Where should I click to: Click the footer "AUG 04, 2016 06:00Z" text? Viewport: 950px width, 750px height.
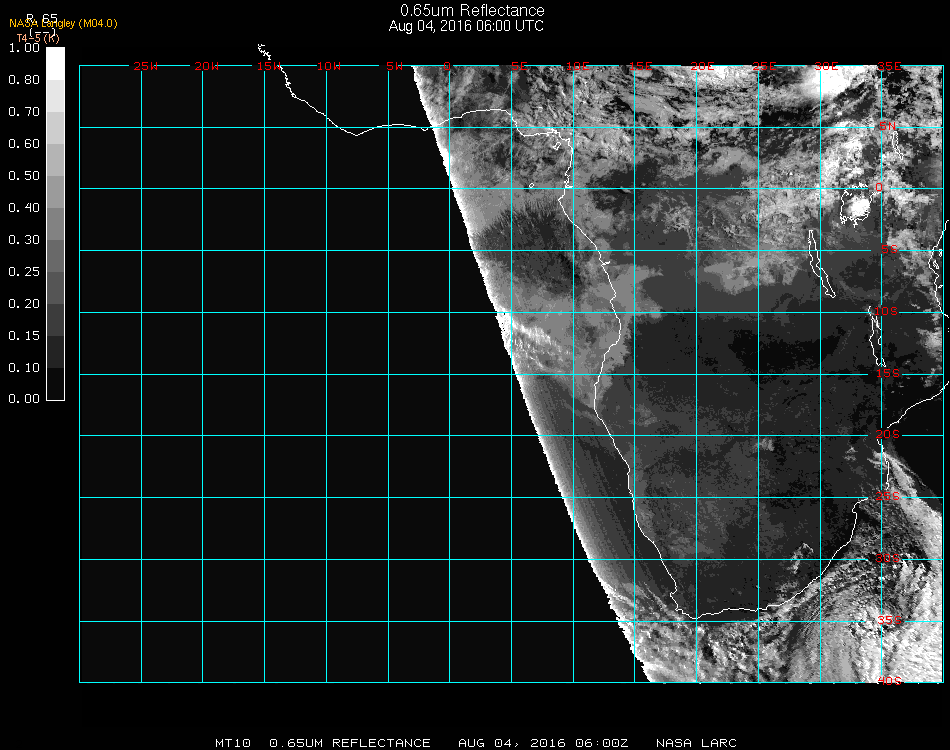[543, 743]
